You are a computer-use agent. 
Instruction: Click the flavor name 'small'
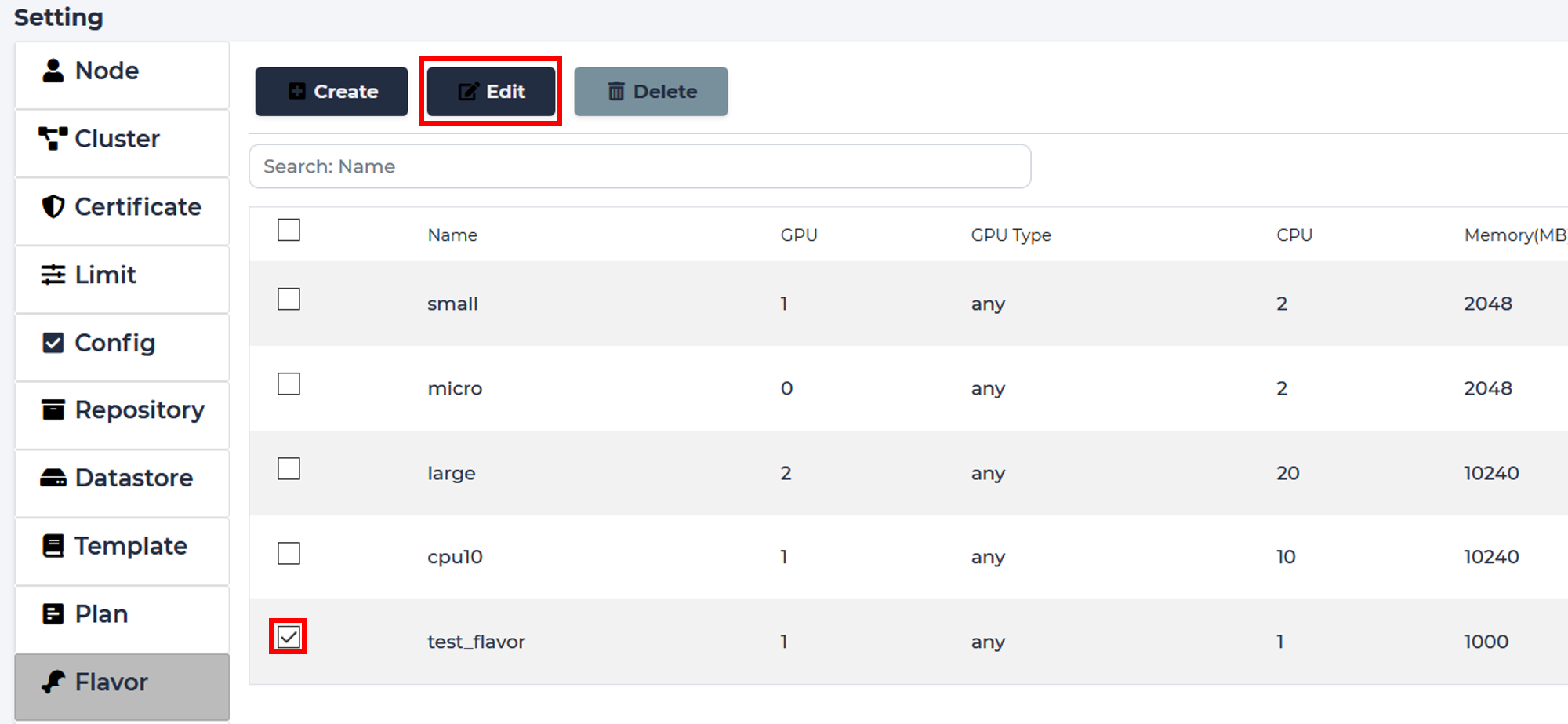pos(452,304)
